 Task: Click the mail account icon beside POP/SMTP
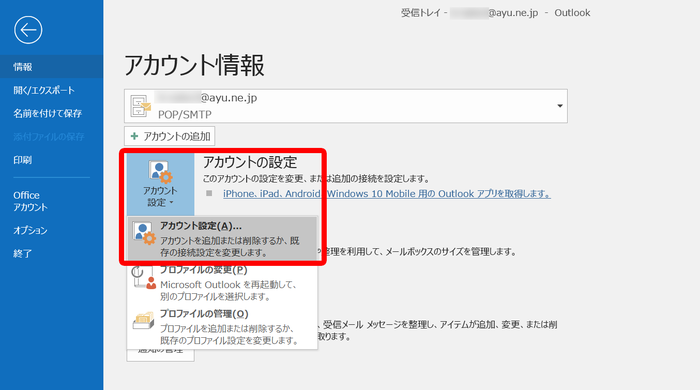[x=140, y=106]
